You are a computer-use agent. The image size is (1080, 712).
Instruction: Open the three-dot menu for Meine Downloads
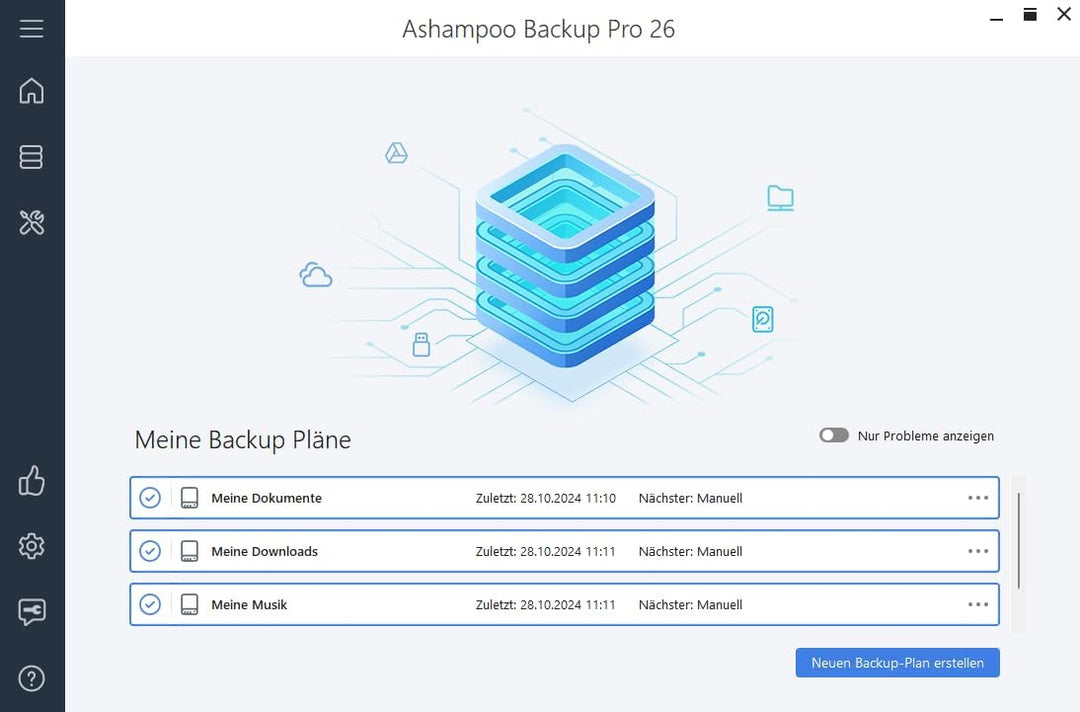(977, 551)
